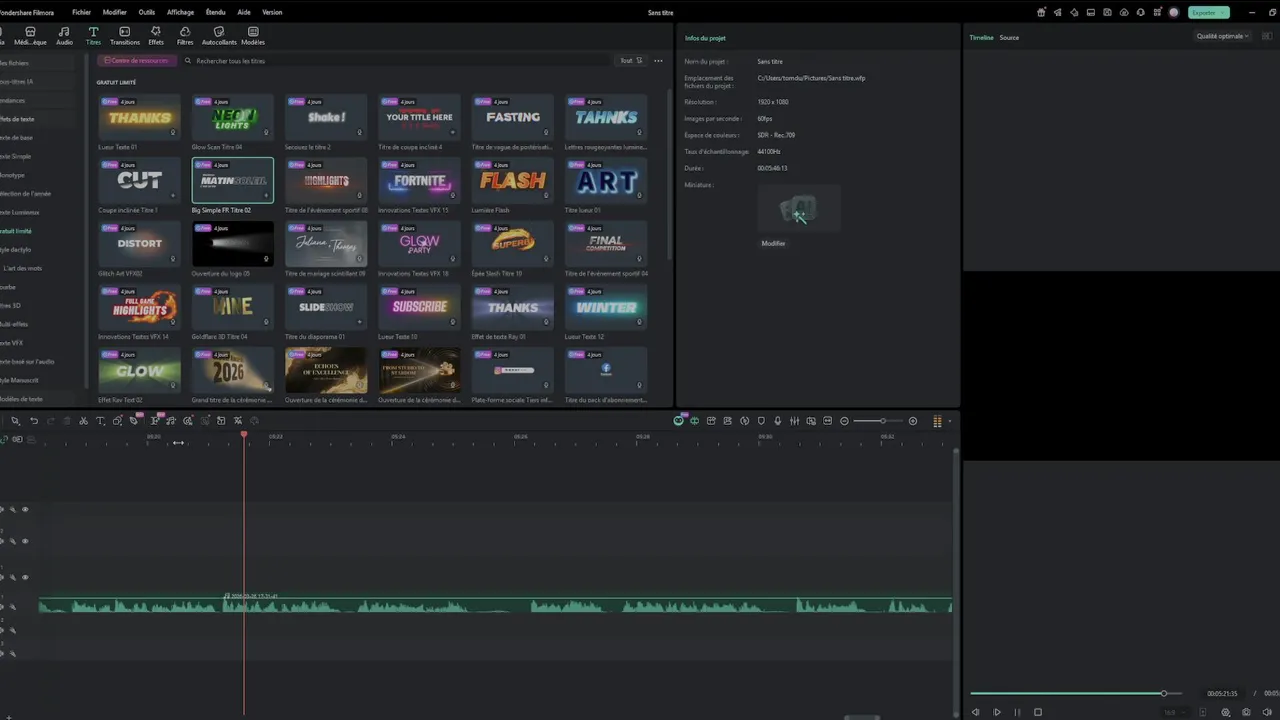This screenshot has width=1280, height=720.
Task: Click the microphone voiceover icon
Action: [778, 421]
